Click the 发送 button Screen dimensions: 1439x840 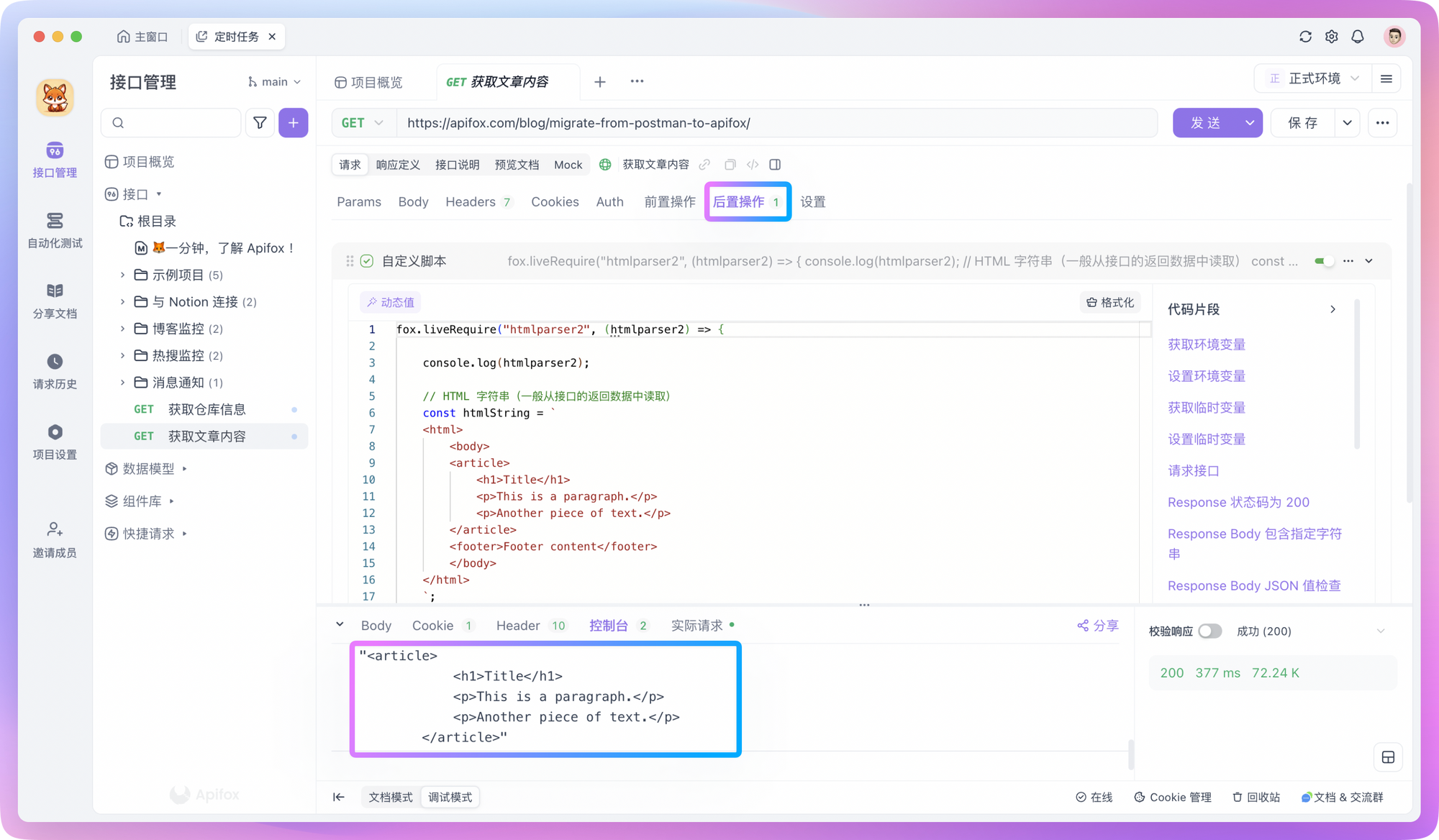(1206, 123)
